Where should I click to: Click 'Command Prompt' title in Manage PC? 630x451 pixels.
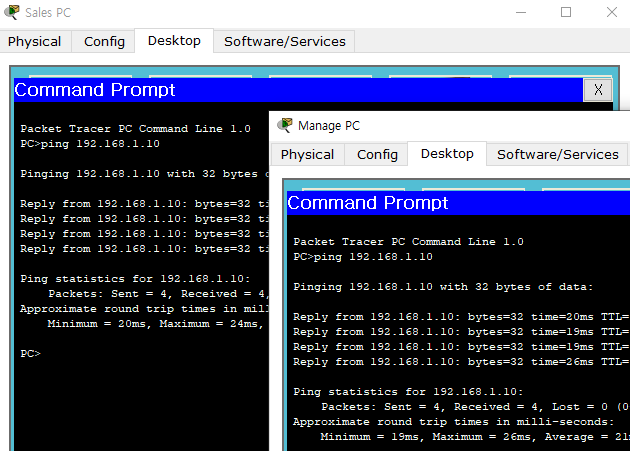pos(368,203)
